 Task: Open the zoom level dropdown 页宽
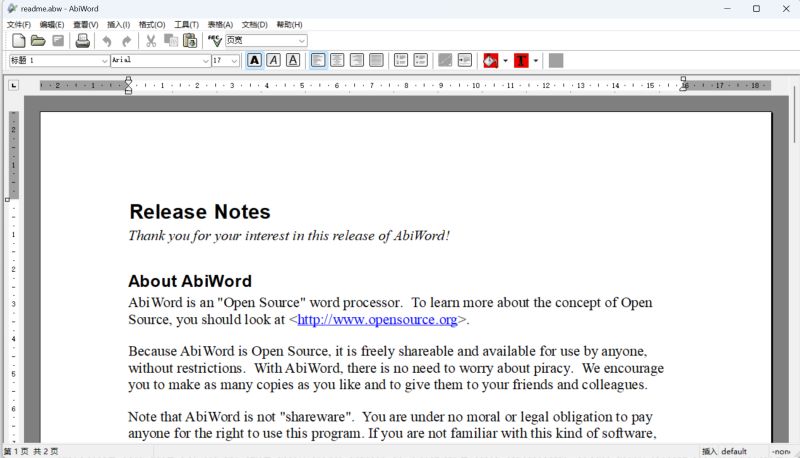point(266,41)
